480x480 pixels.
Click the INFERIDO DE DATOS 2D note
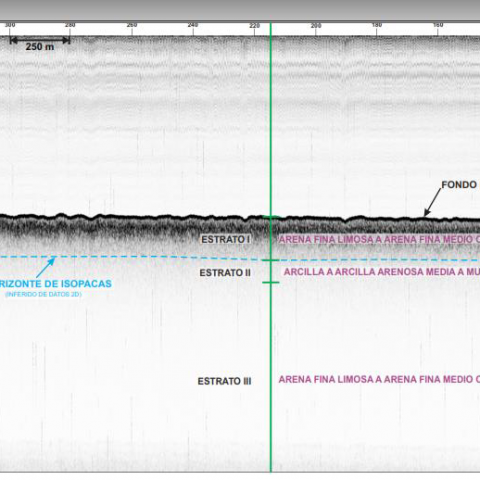point(43,294)
